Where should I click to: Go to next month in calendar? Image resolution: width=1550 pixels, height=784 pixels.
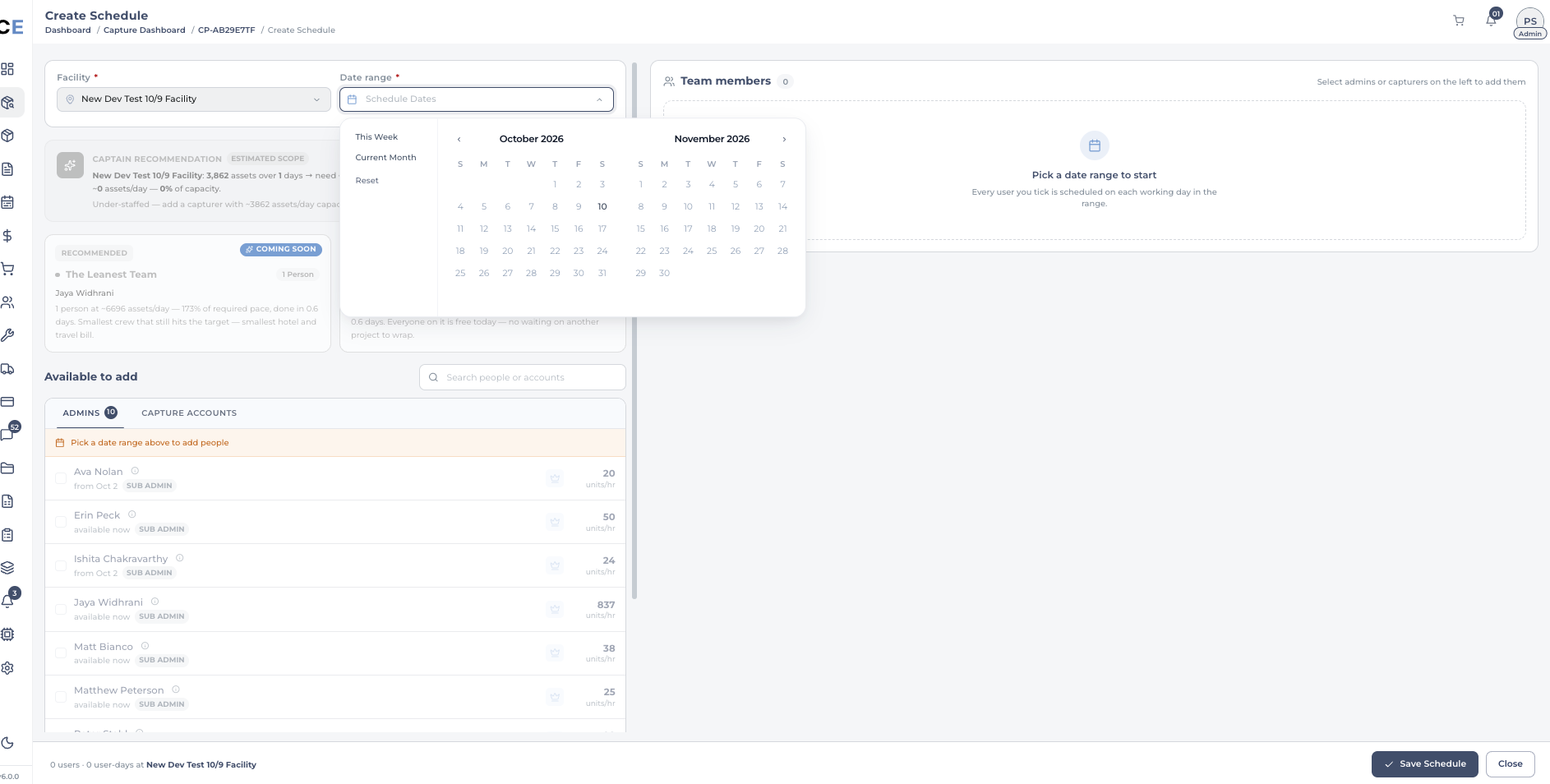click(x=784, y=140)
